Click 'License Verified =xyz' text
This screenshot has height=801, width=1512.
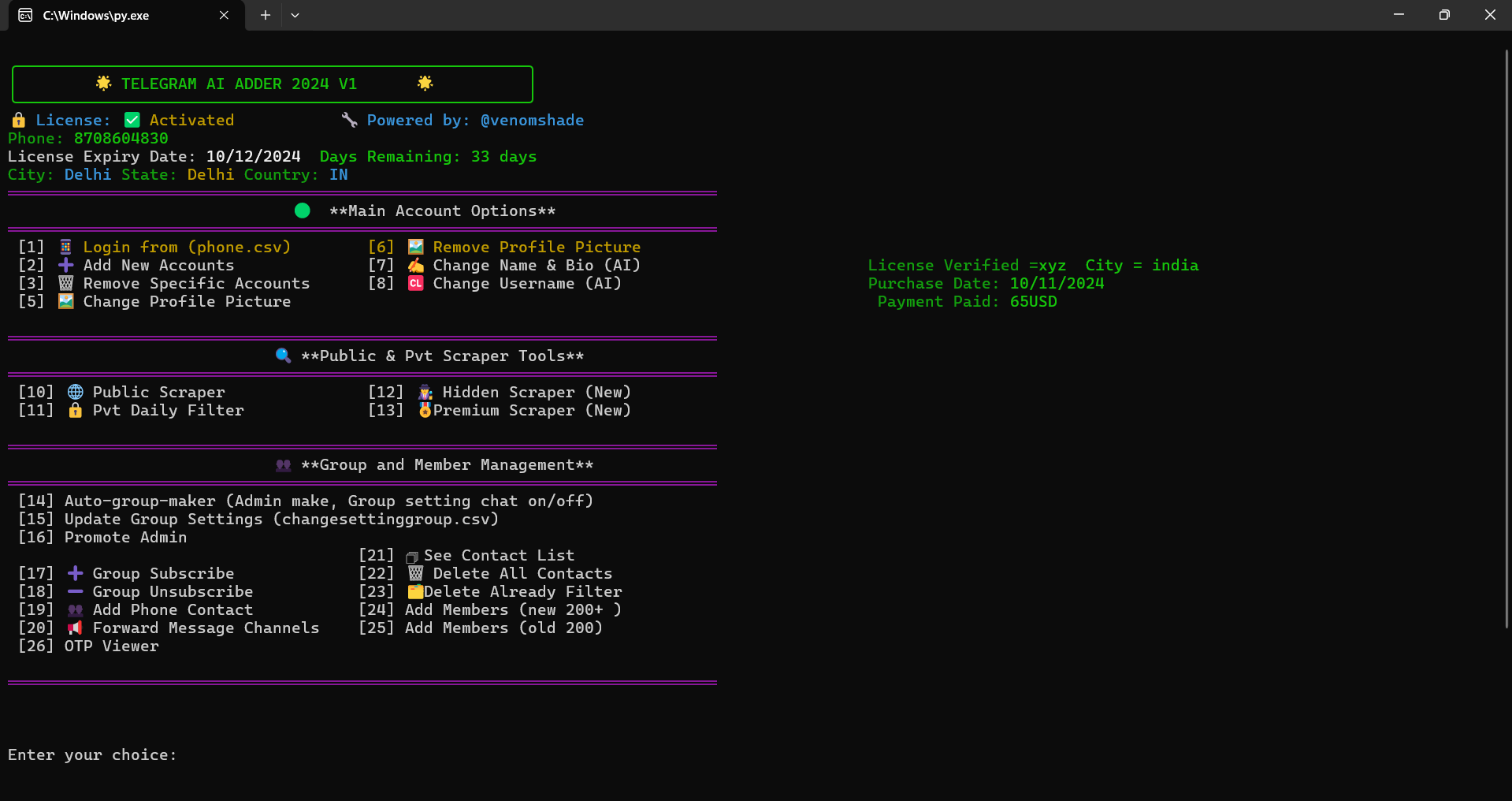[x=968, y=265]
